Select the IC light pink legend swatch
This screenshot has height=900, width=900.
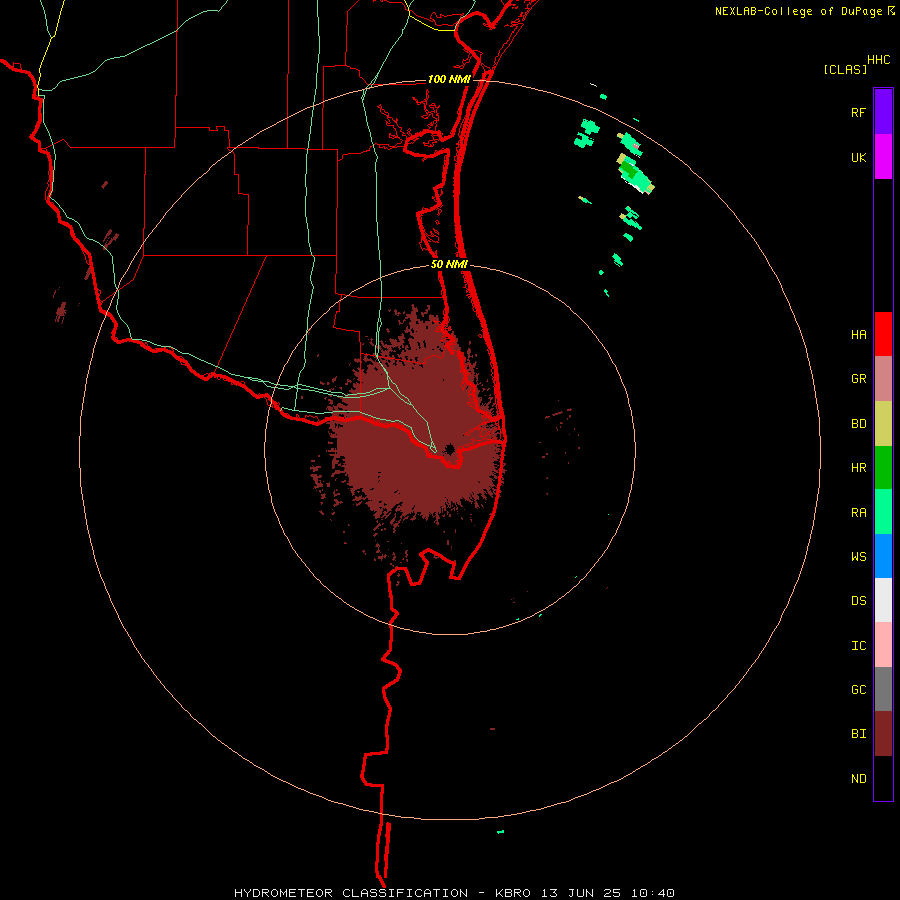pyautogui.click(x=883, y=645)
